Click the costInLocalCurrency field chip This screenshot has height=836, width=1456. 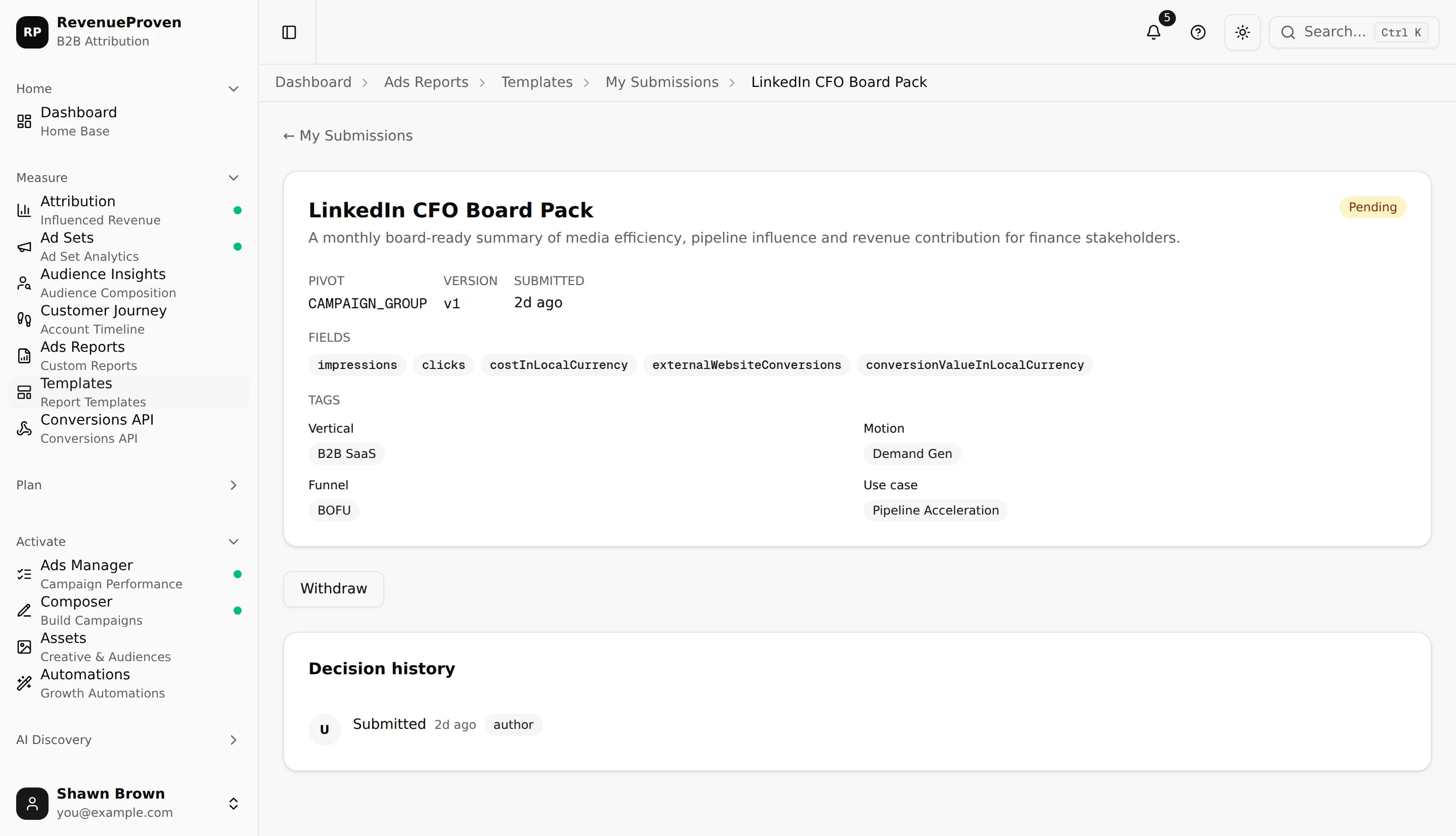(558, 365)
